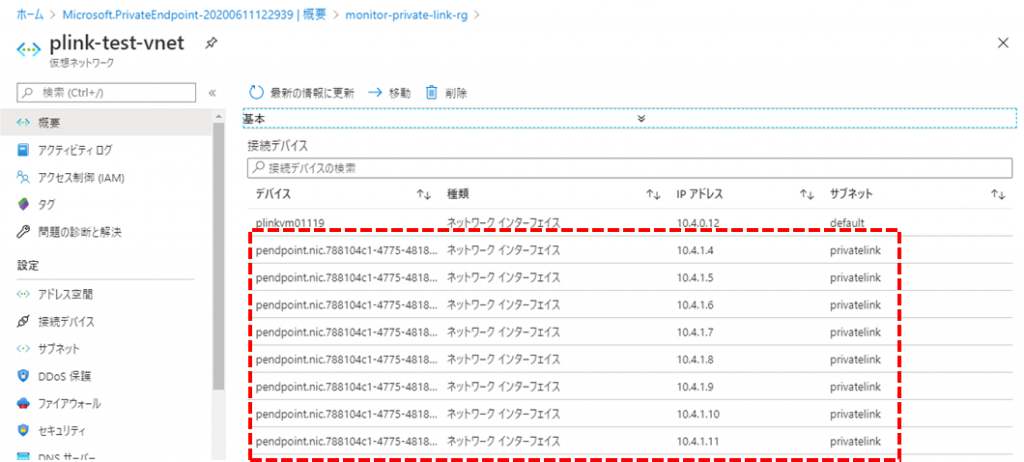Click the wrench icon for 問題の診断と解決
The image size is (1024, 462).
pos(24,232)
